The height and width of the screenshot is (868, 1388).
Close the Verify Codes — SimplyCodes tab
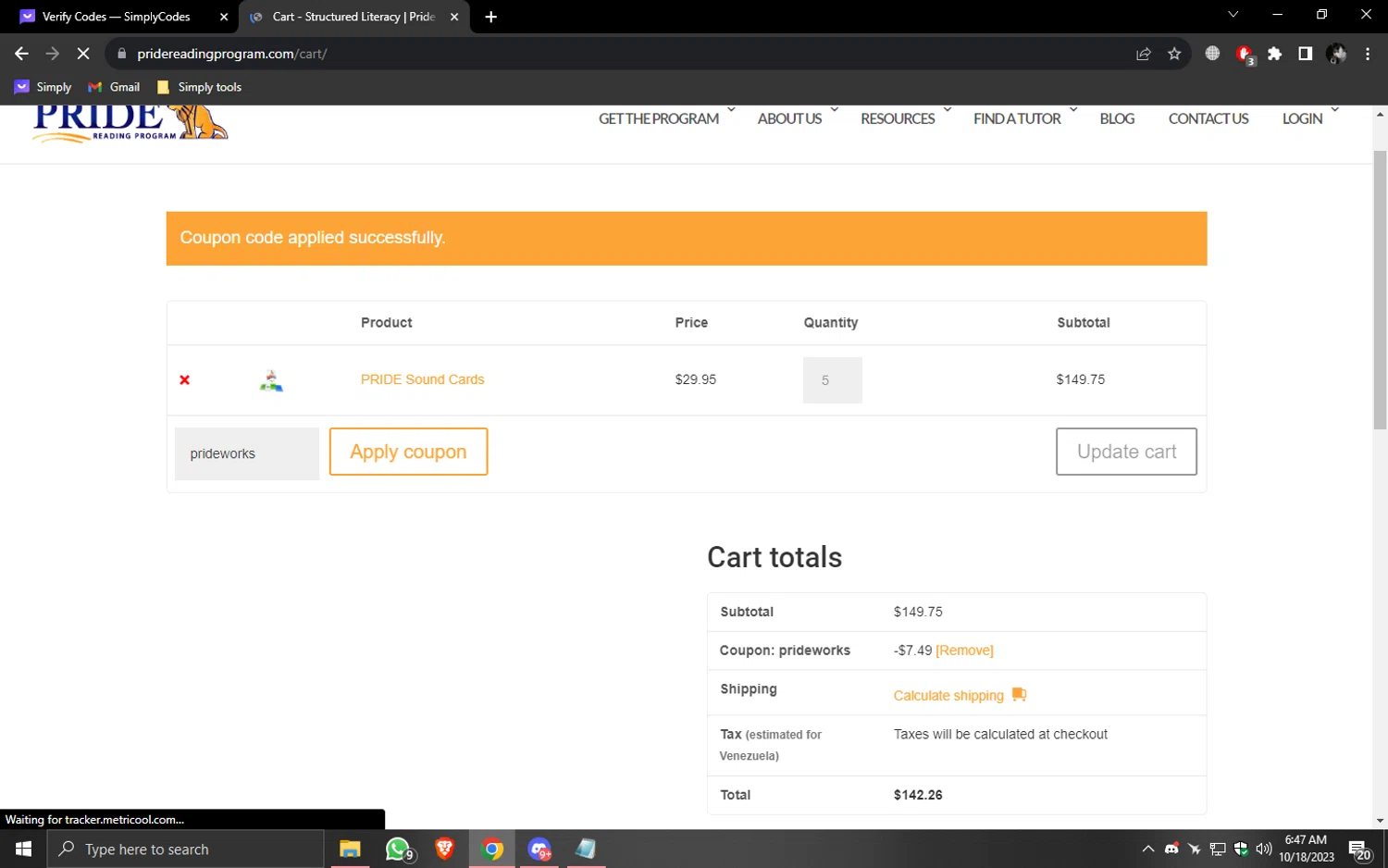click(x=224, y=17)
